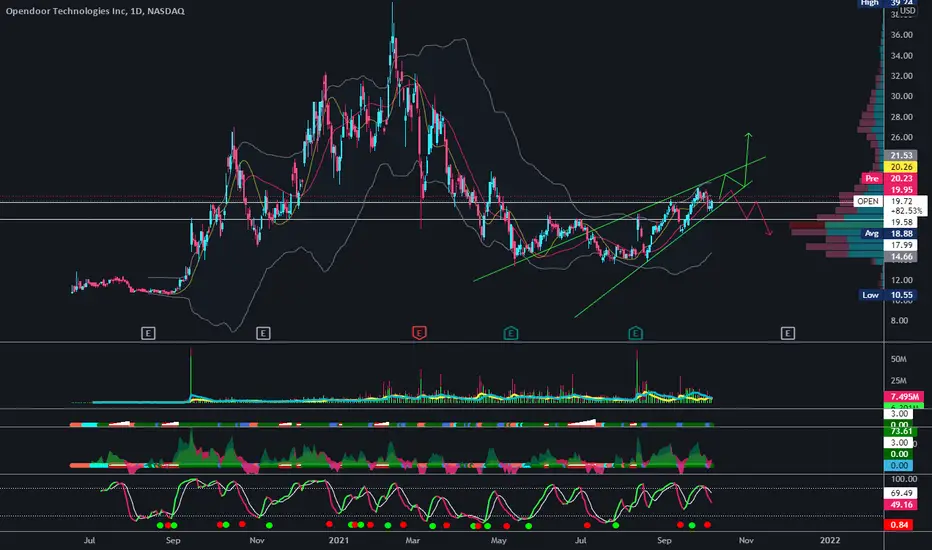This screenshot has width=932, height=550.
Task: Select the green upward projection arrow drawing
Action: coord(747,158)
